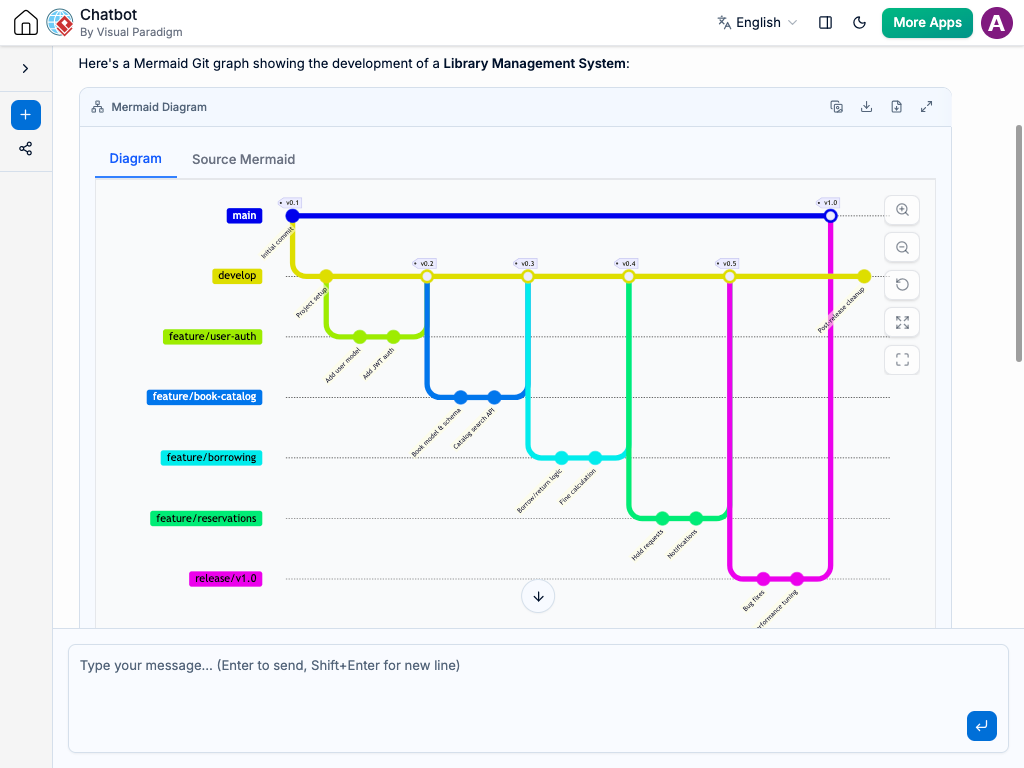Reset the diagram view
1024x768 pixels.
pyautogui.click(x=902, y=285)
